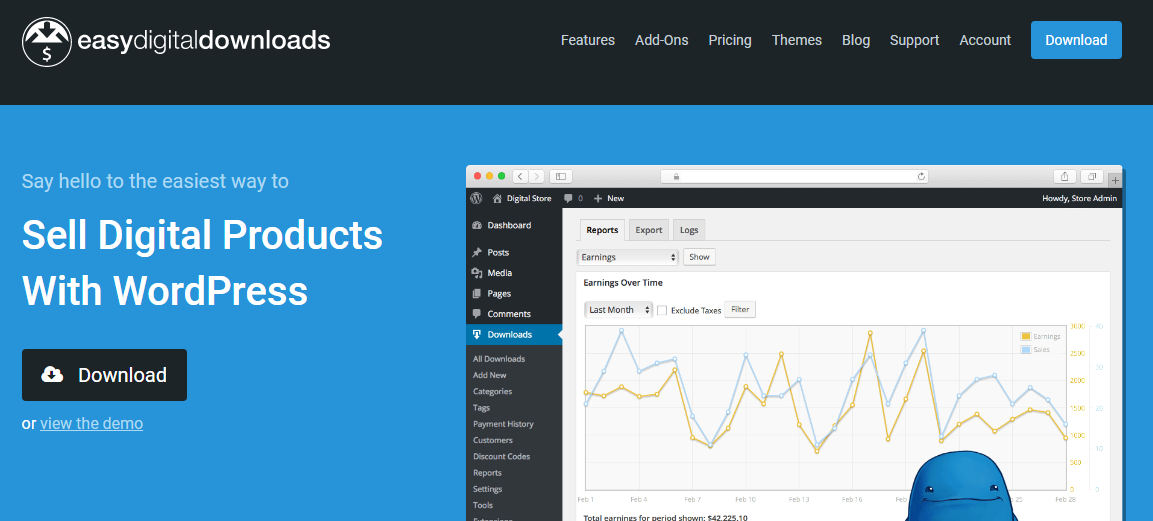The image size is (1153, 521).
Task: Visit the Blog from the nav
Action: pos(856,40)
